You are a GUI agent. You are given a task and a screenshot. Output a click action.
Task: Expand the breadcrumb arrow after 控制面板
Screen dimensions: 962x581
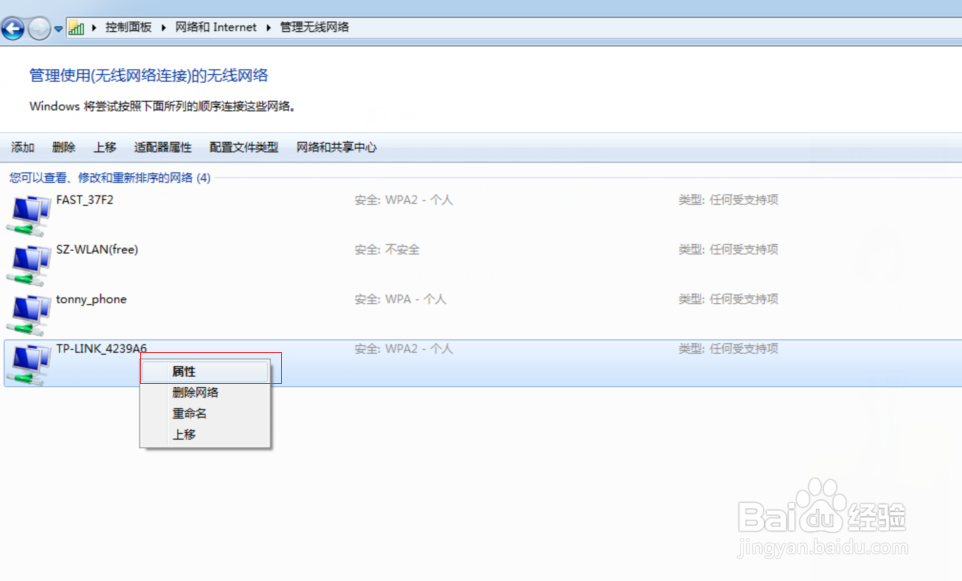[163, 27]
